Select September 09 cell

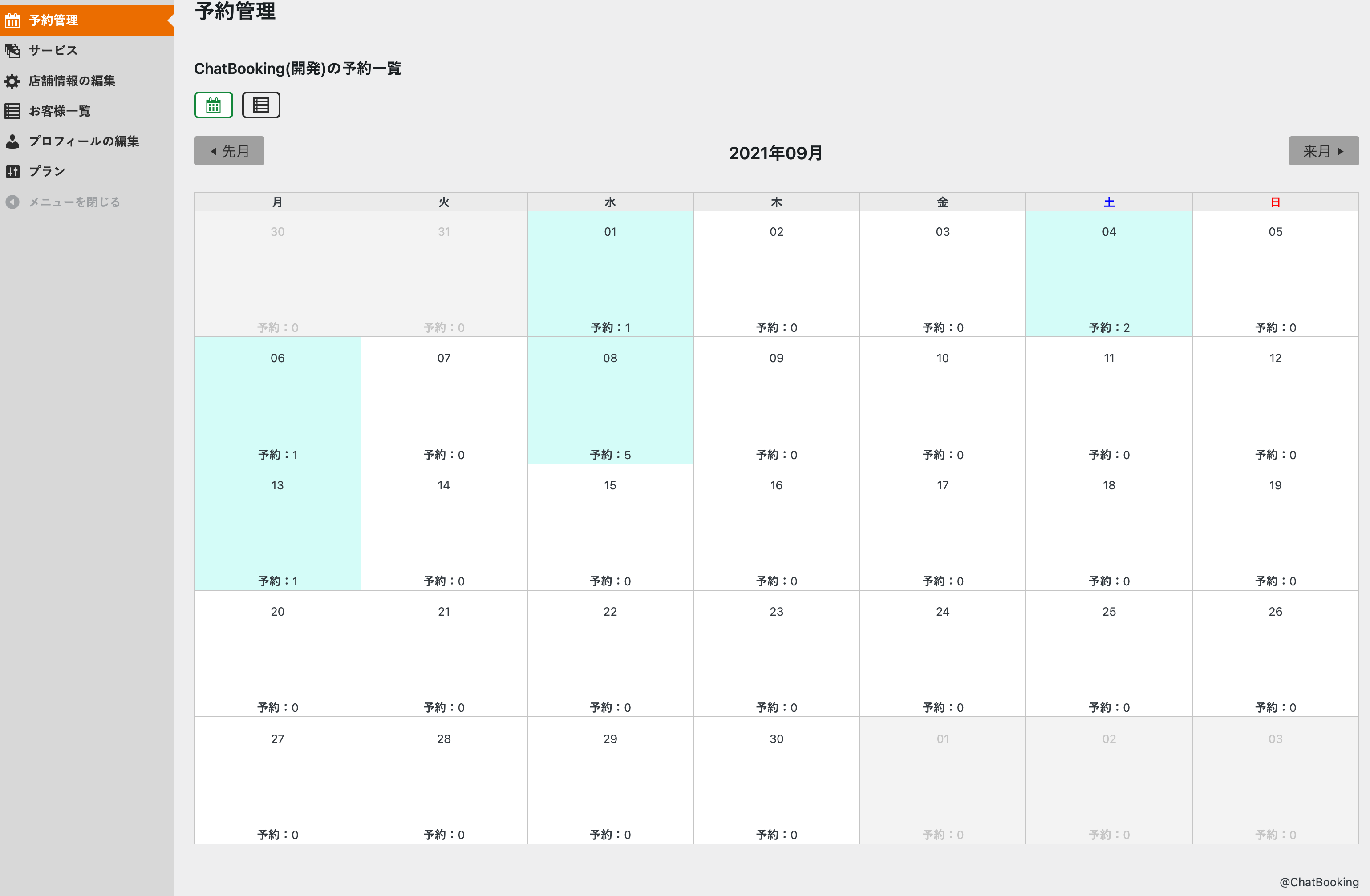click(777, 400)
